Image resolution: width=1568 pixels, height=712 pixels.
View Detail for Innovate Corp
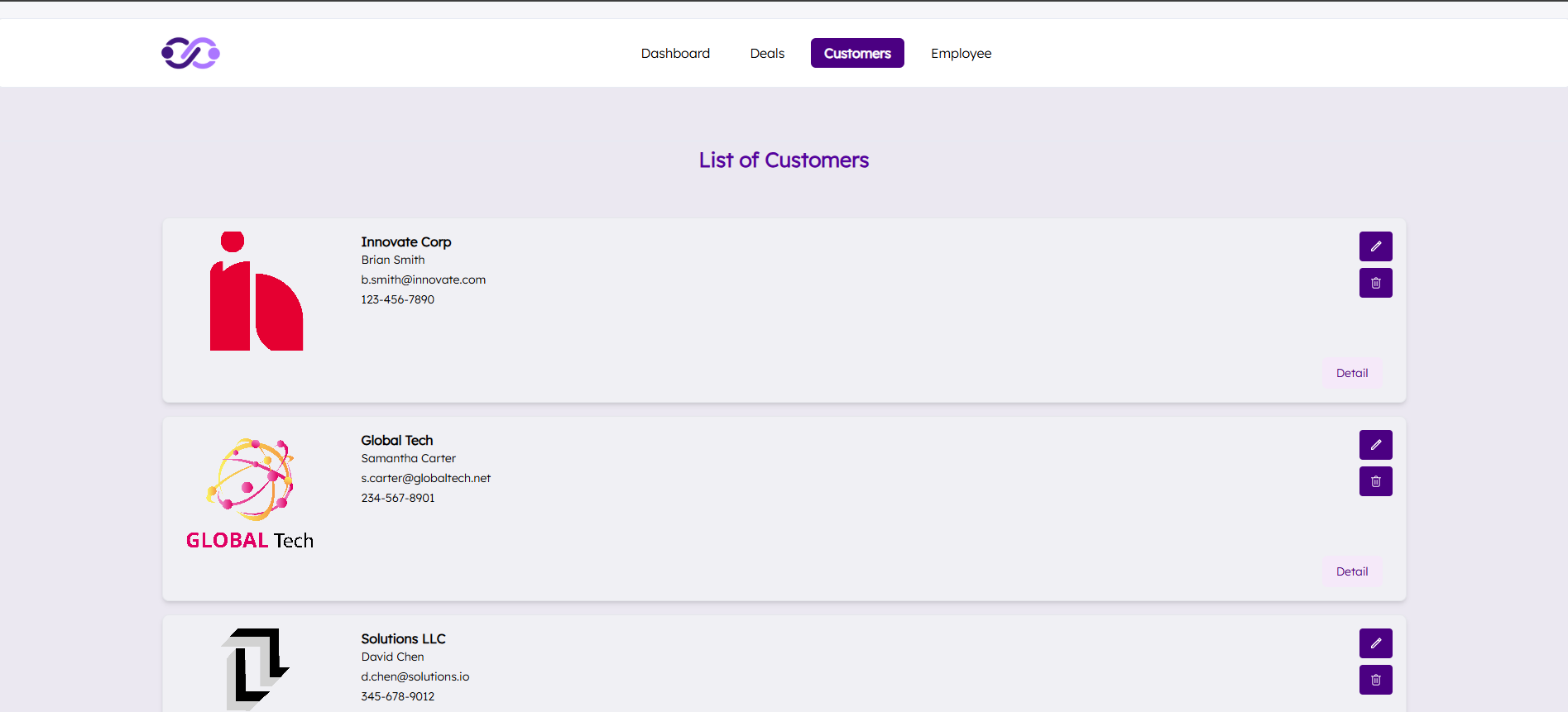pyautogui.click(x=1352, y=373)
